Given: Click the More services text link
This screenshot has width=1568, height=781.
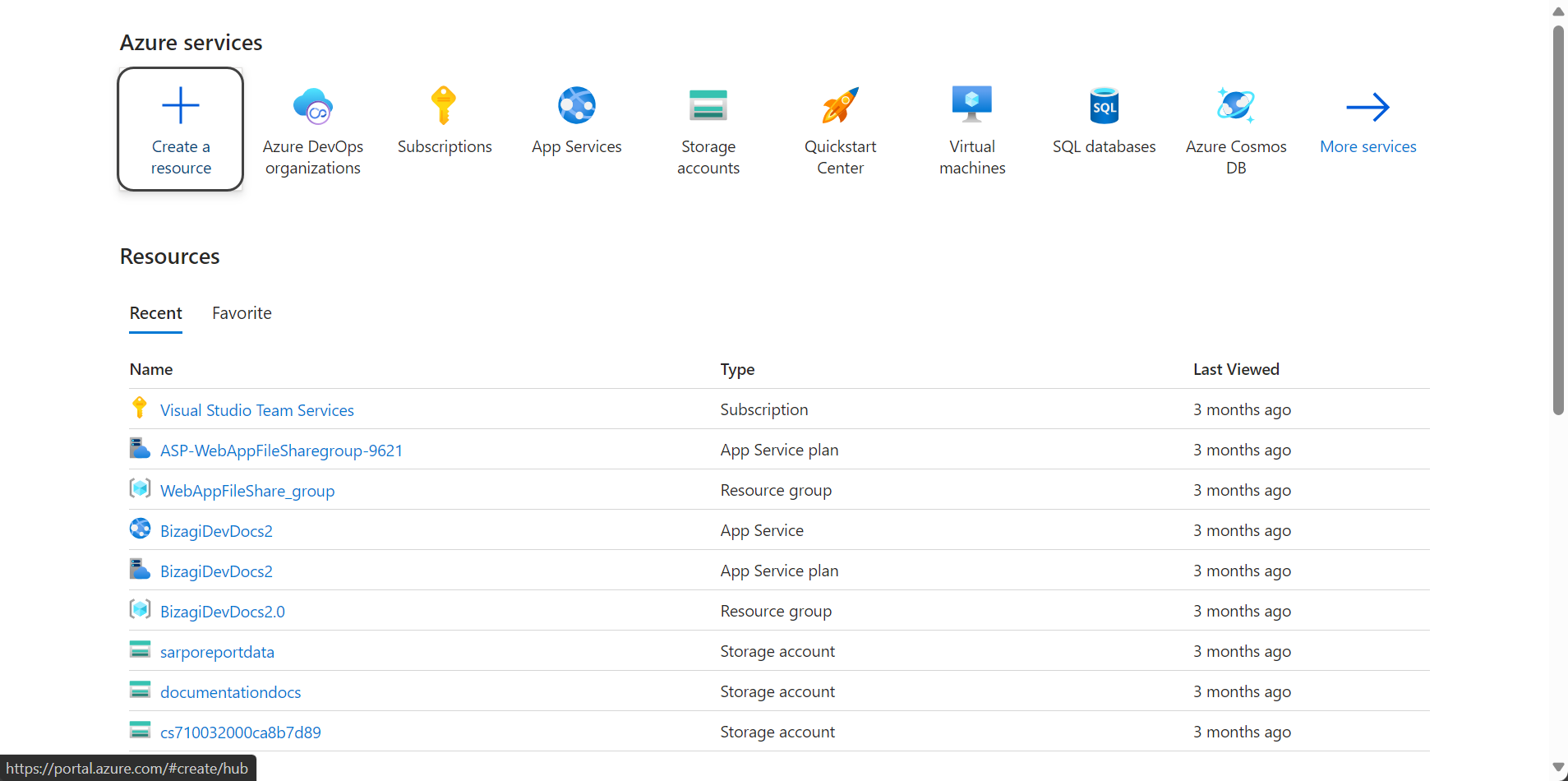Looking at the screenshot, I should pyautogui.click(x=1368, y=146).
